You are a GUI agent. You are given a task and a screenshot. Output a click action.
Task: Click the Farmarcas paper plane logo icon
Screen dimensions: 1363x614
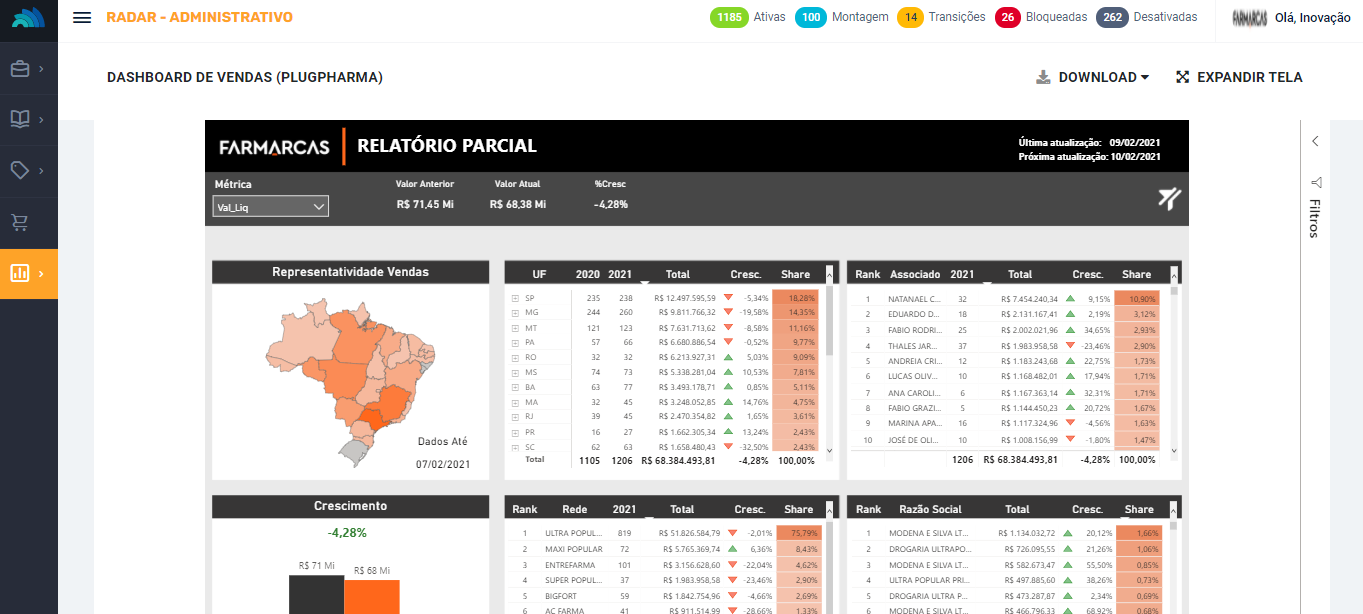click(x=1170, y=199)
